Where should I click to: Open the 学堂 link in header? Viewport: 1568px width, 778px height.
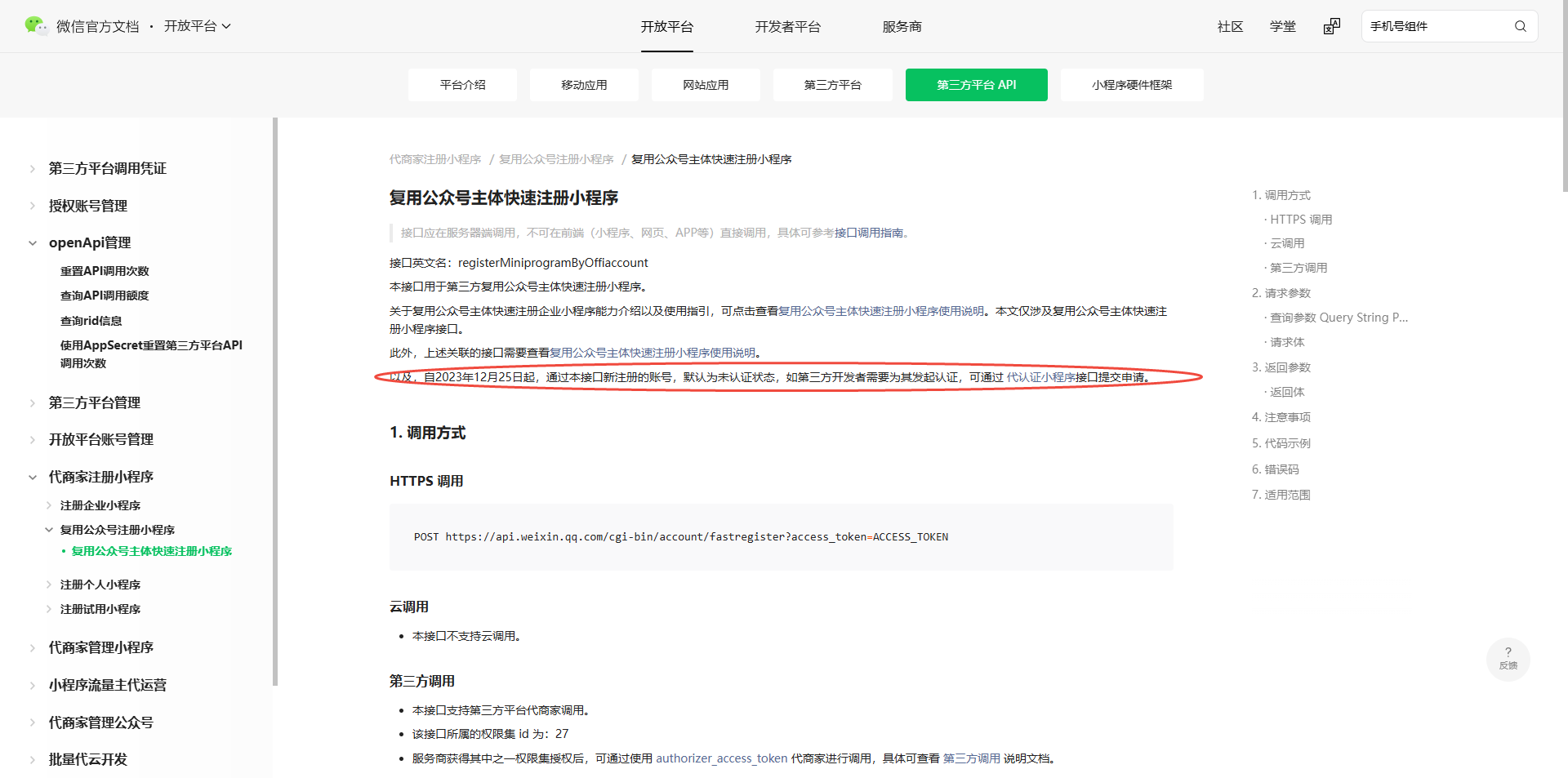[1282, 27]
